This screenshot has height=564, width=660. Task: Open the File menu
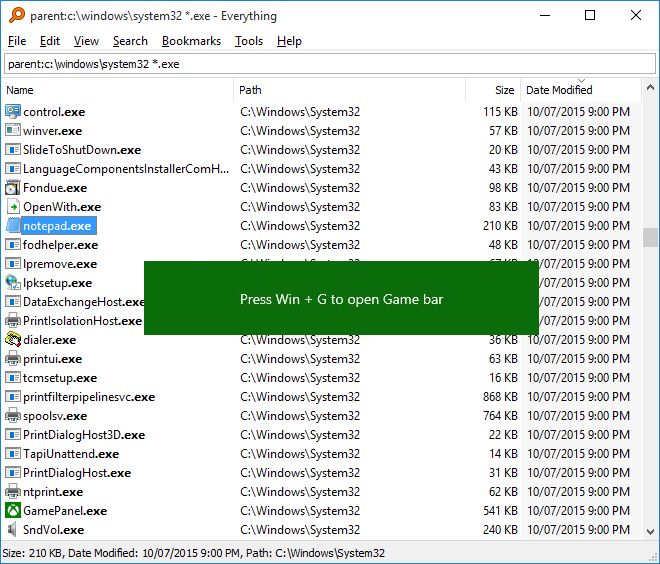[17, 41]
